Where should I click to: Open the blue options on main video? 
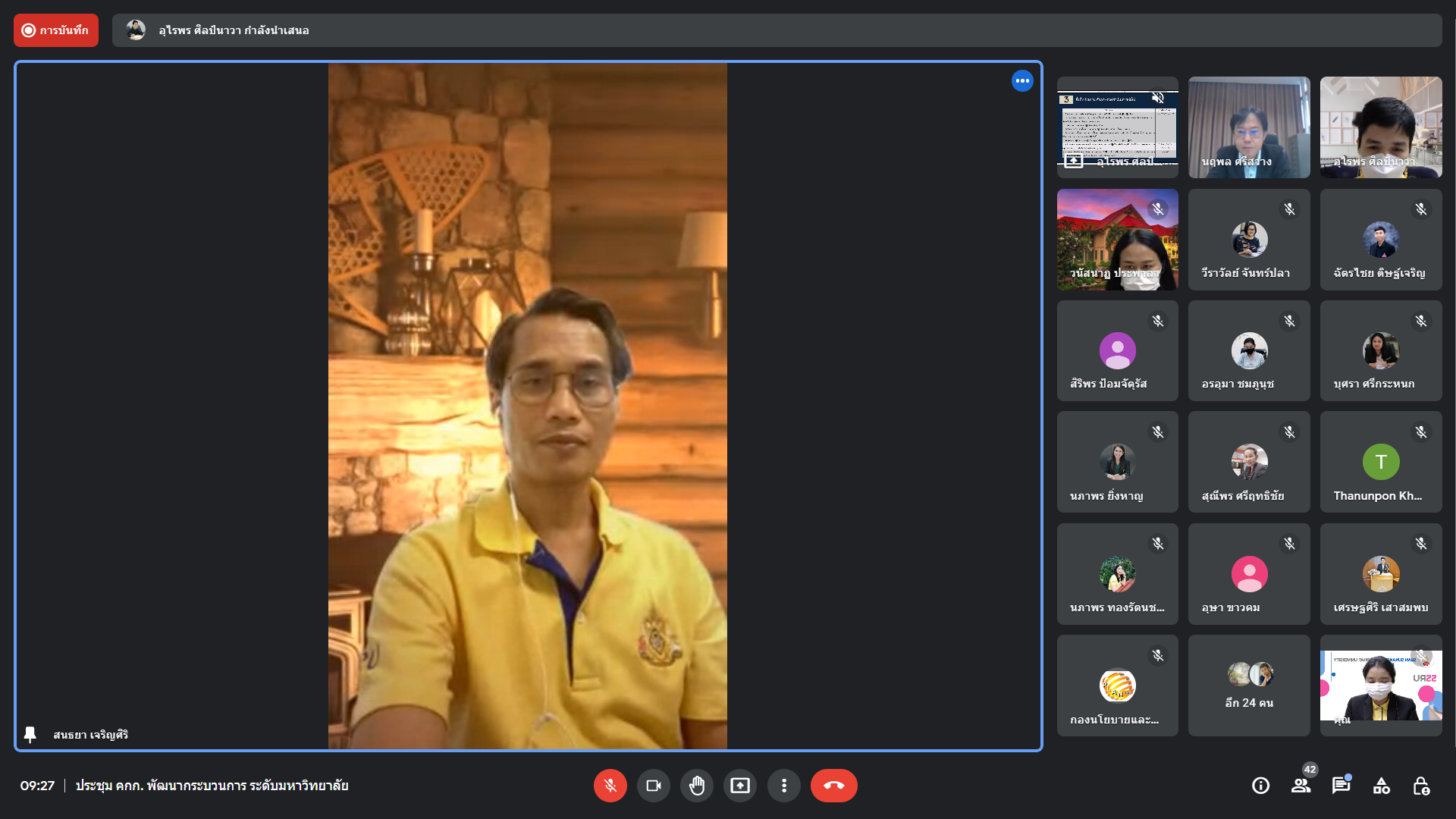tap(1022, 80)
